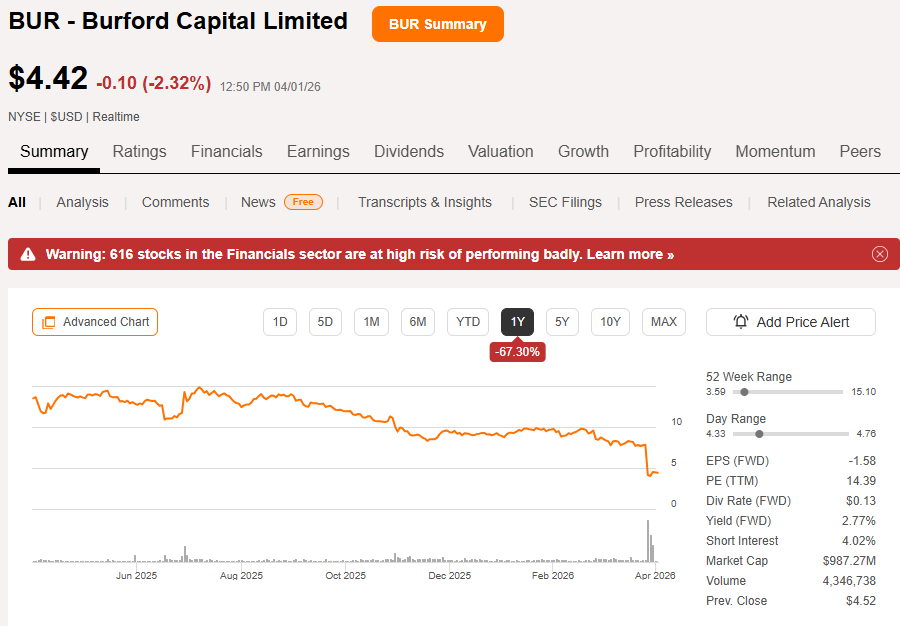The height and width of the screenshot is (626, 900).
Task: Switch to the Valuation tab
Action: click(501, 151)
